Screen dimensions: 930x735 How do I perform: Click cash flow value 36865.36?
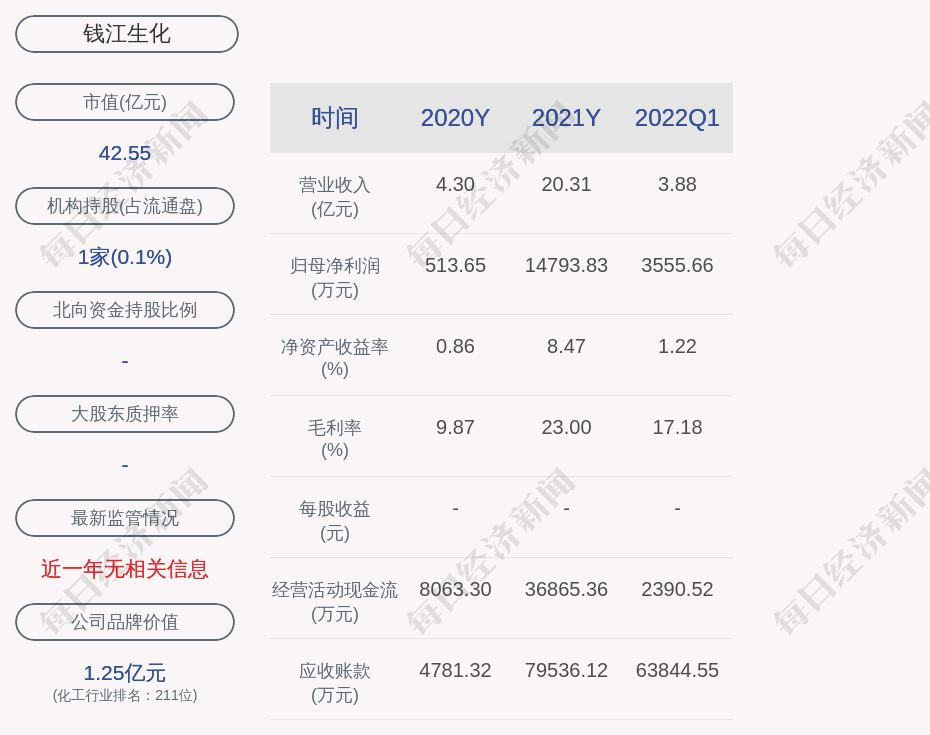point(566,588)
